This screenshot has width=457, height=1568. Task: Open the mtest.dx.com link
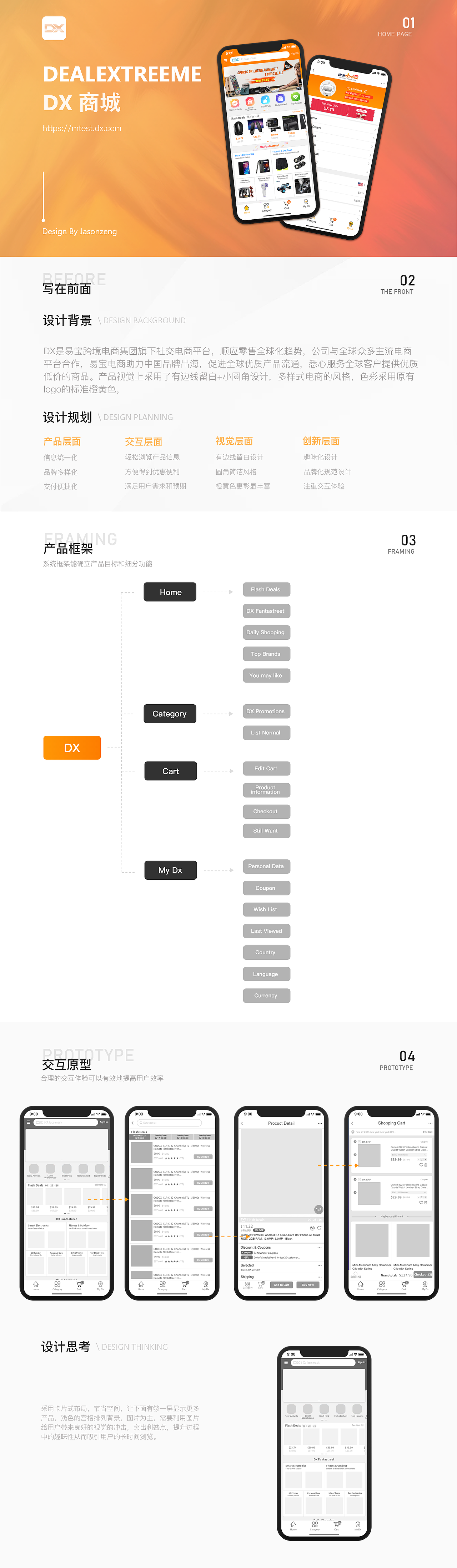tap(81, 129)
